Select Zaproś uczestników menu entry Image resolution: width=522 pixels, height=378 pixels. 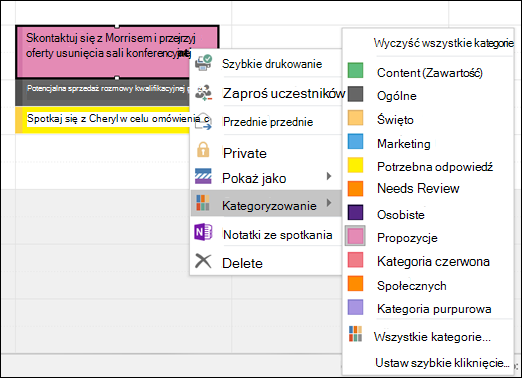pyautogui.click(x=266, y=93)
